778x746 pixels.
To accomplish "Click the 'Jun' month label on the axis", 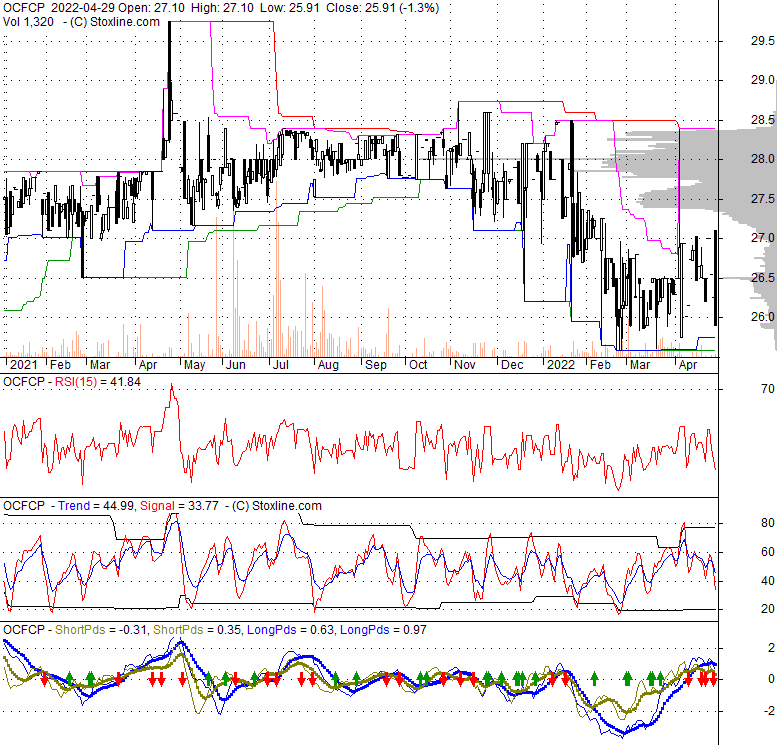I will click(x=236, y=365).
